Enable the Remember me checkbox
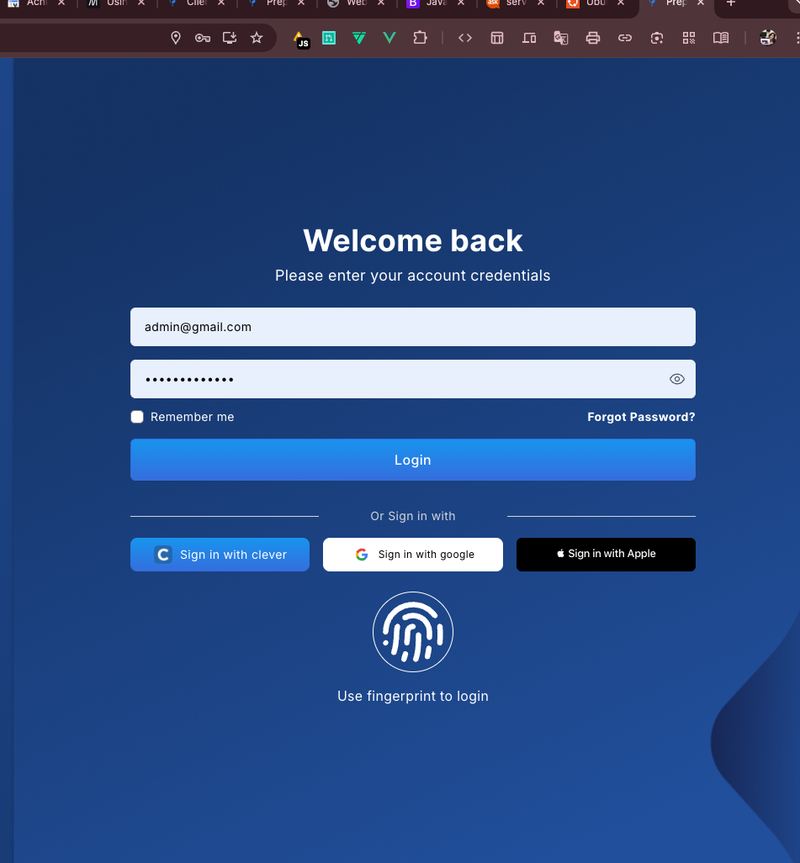 (138, 417)
